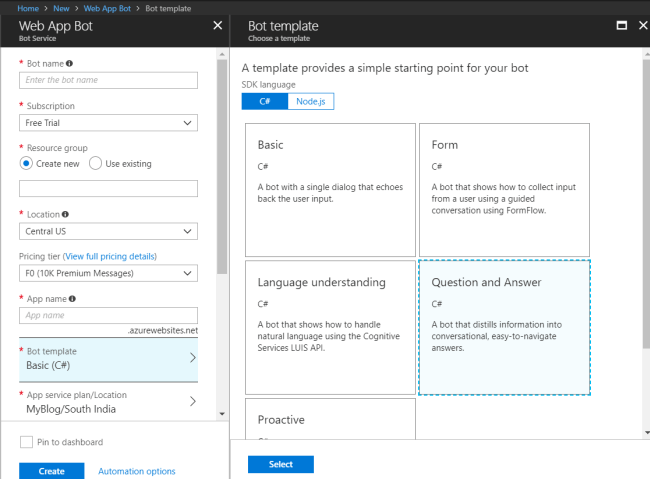Check Pin to dashboard

(26, 442)
